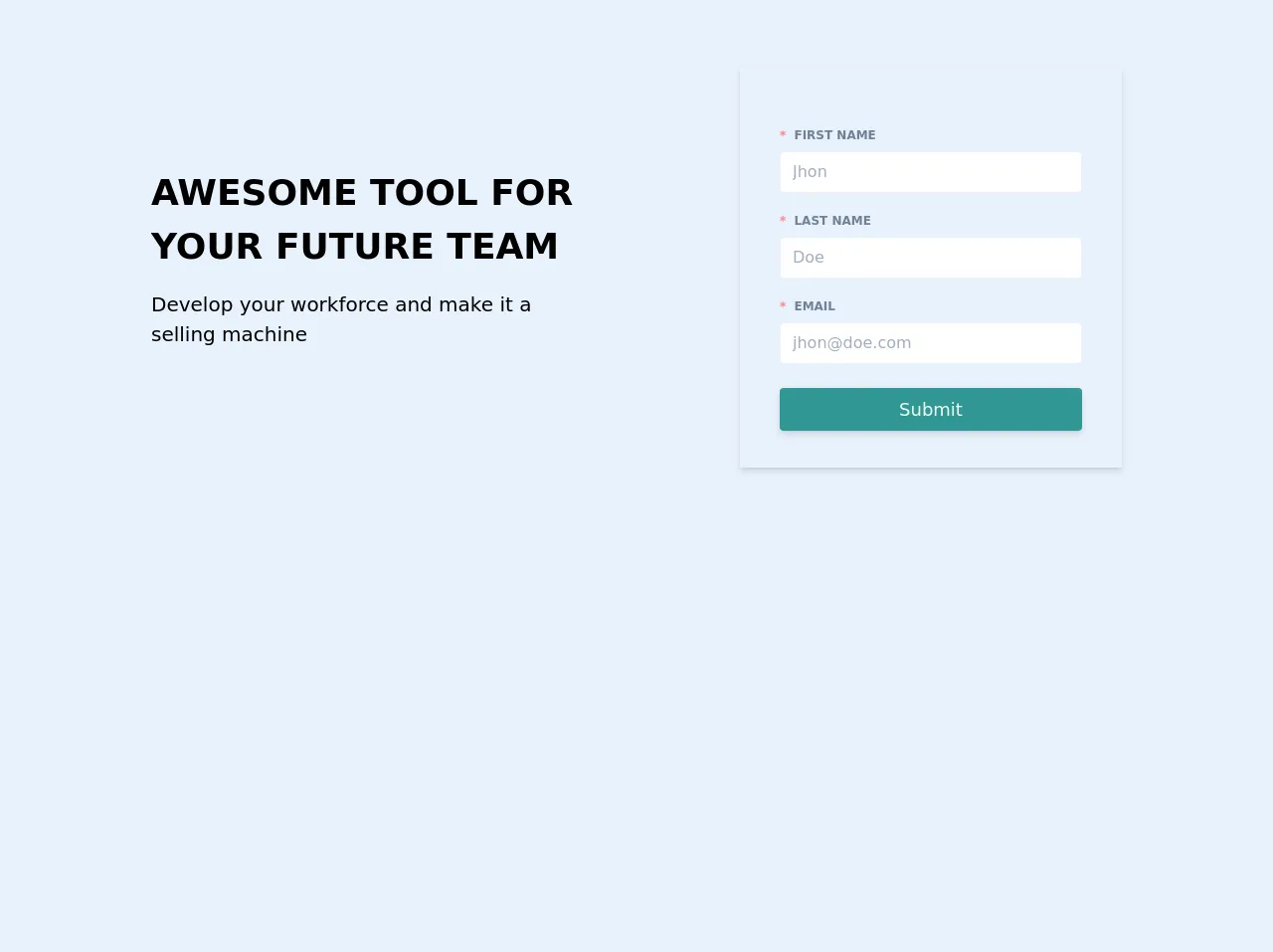1273x952 pixels.
Task: Click the "Doe" placeholder text
Action: point(808,258)
